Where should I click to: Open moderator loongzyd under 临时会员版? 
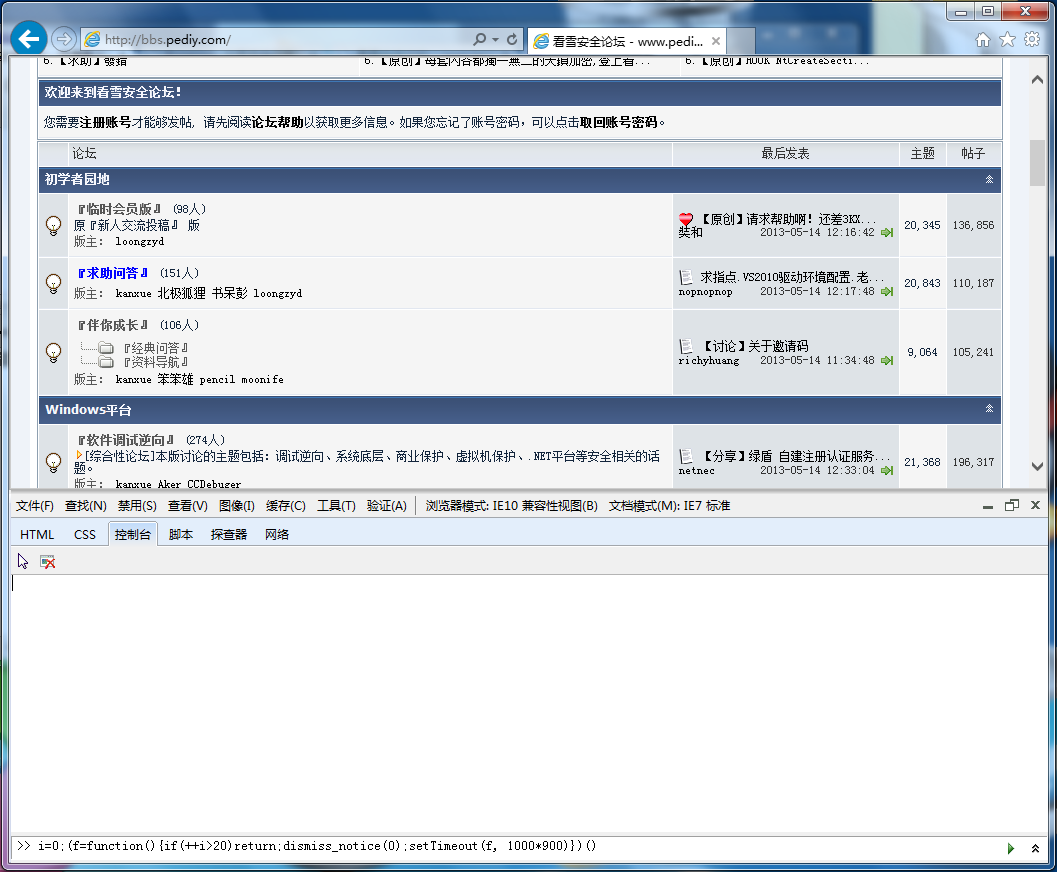tap(140, 241)
